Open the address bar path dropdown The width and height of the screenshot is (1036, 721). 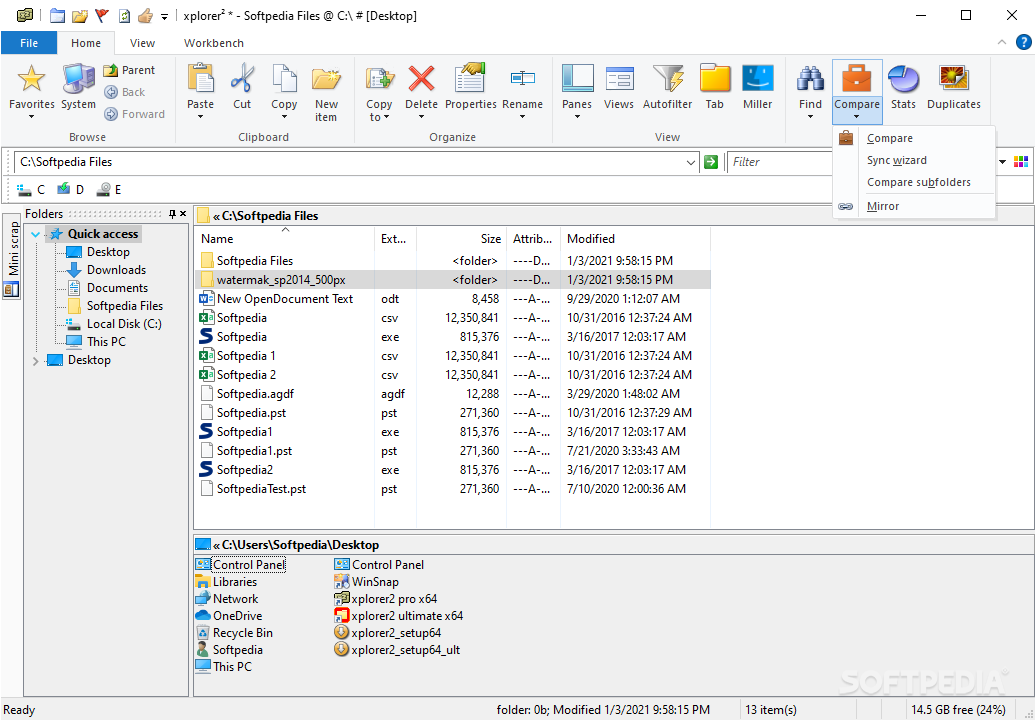(690, 162)
